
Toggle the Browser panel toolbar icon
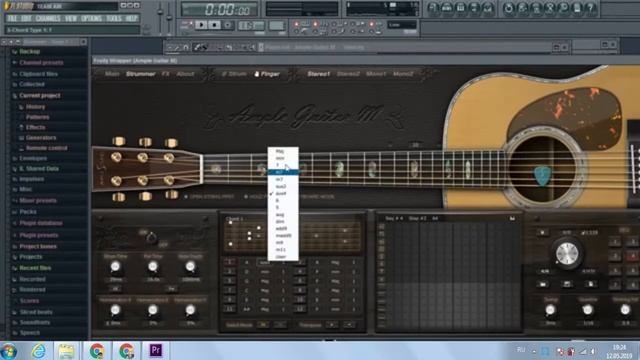[474, 8]
